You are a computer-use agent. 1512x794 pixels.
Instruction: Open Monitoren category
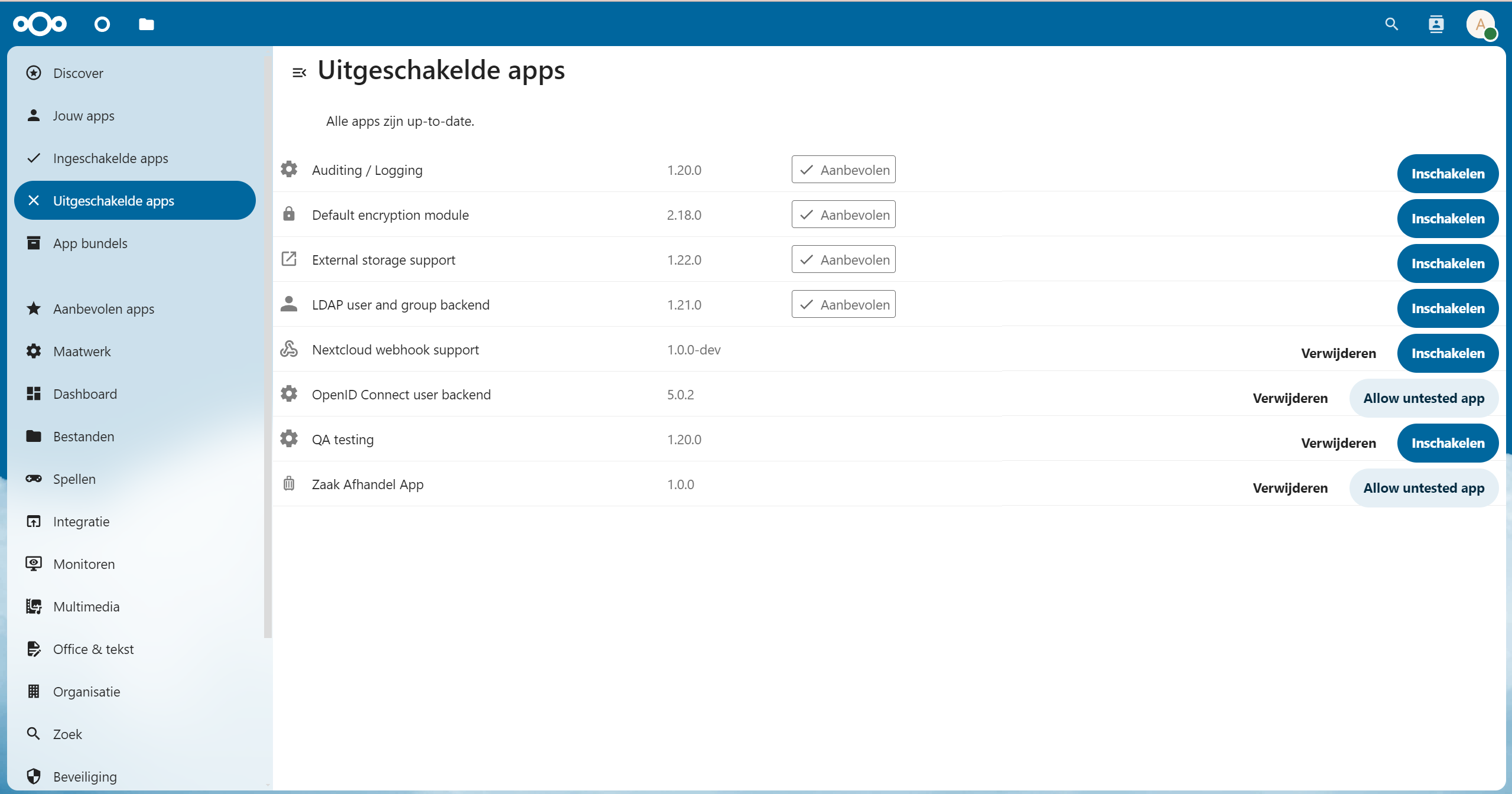(135, 564)
